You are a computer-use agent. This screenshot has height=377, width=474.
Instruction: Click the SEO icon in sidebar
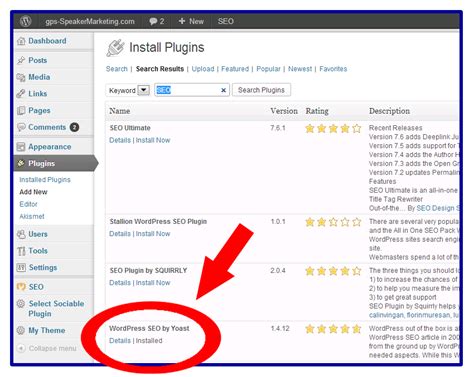pos(21,287)
